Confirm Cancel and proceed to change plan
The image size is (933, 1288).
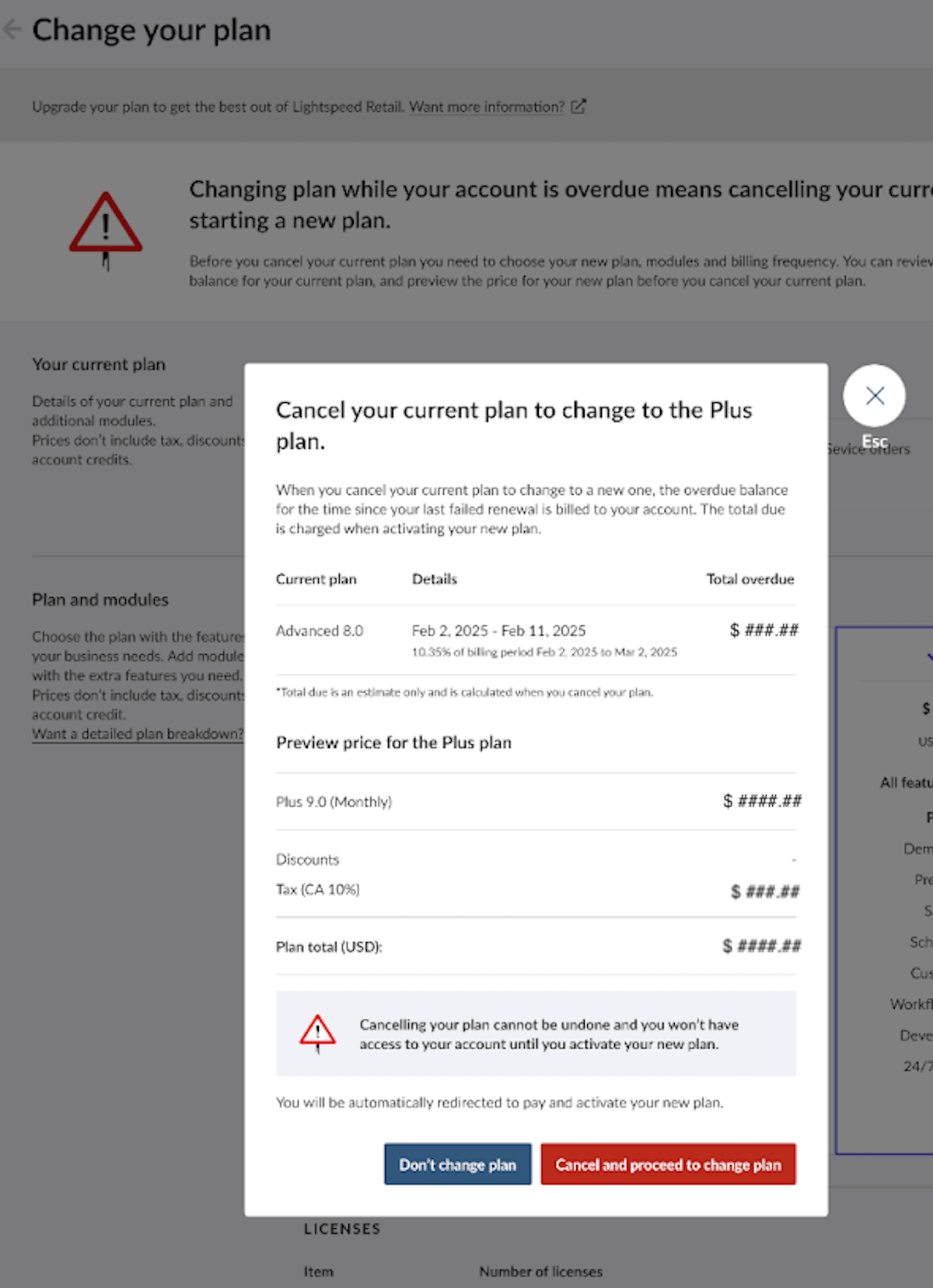coord(668,1164)
